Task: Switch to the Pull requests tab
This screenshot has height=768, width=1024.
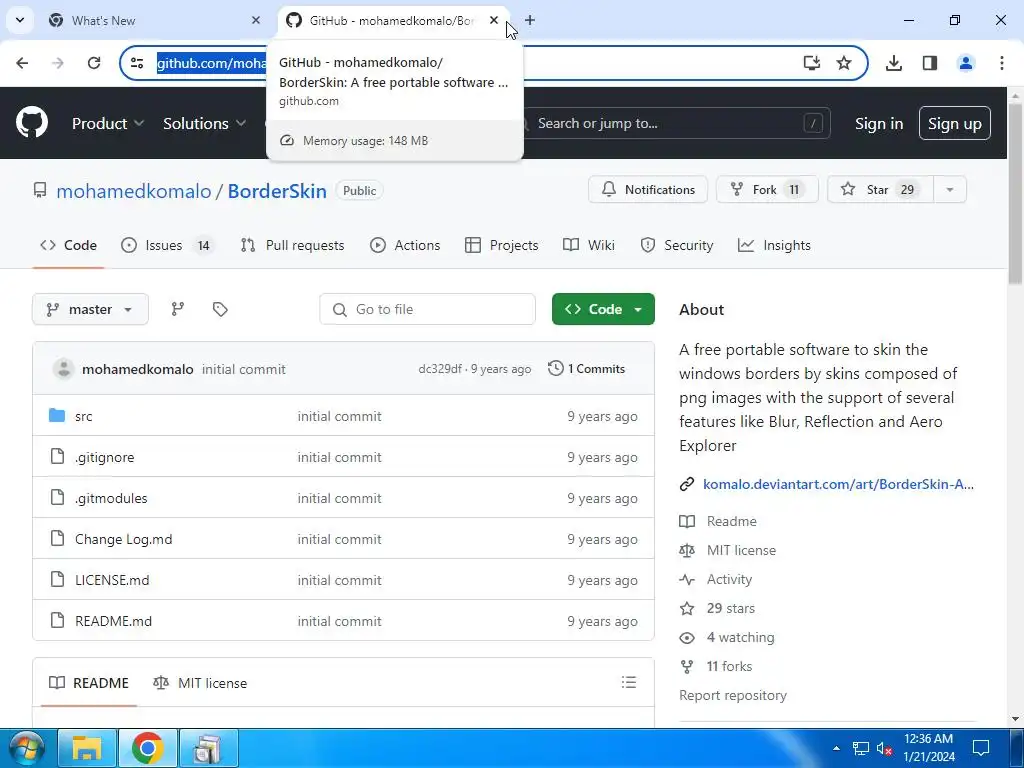Action: (293, 246)
